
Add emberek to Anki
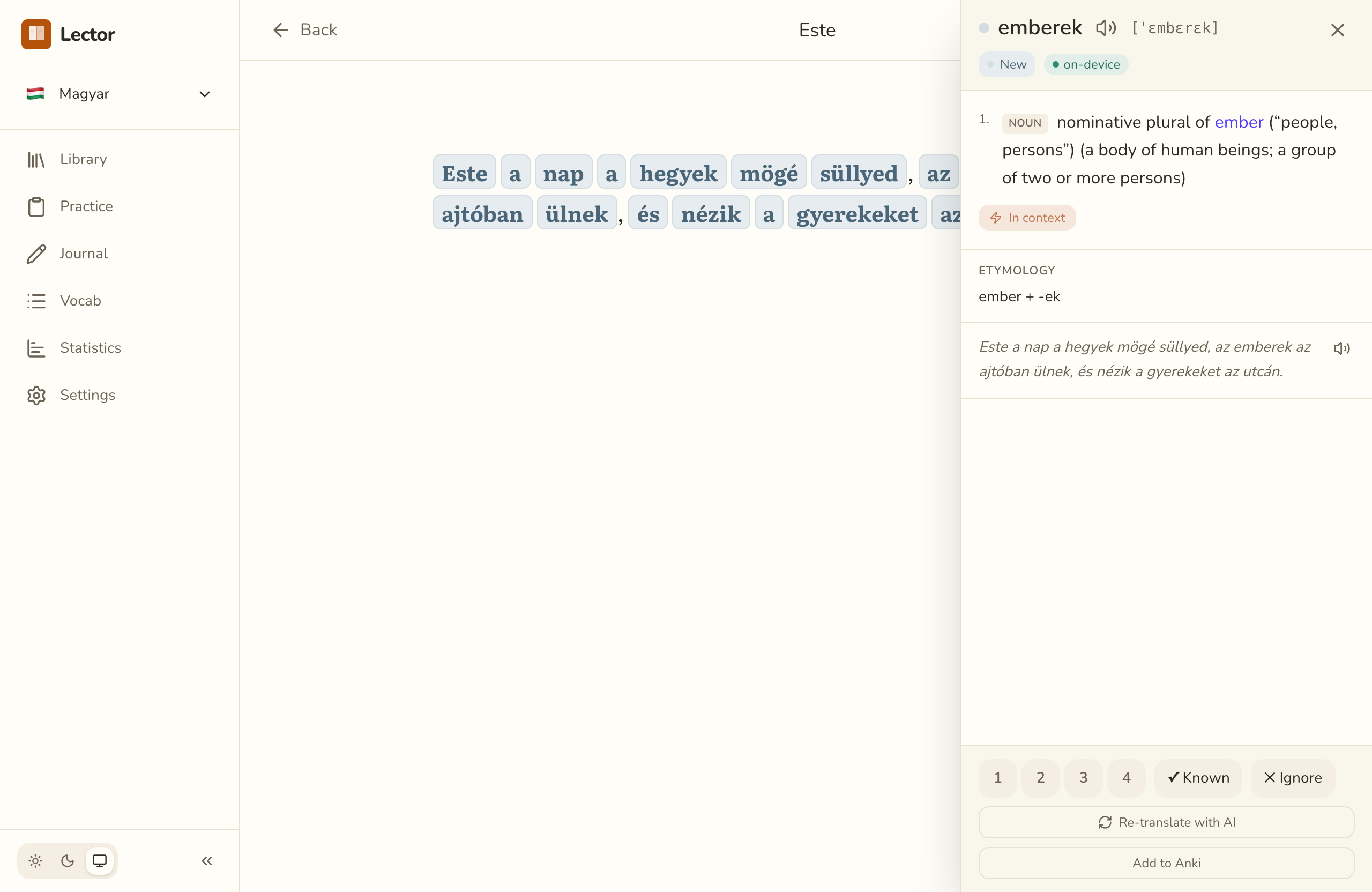1166,863
